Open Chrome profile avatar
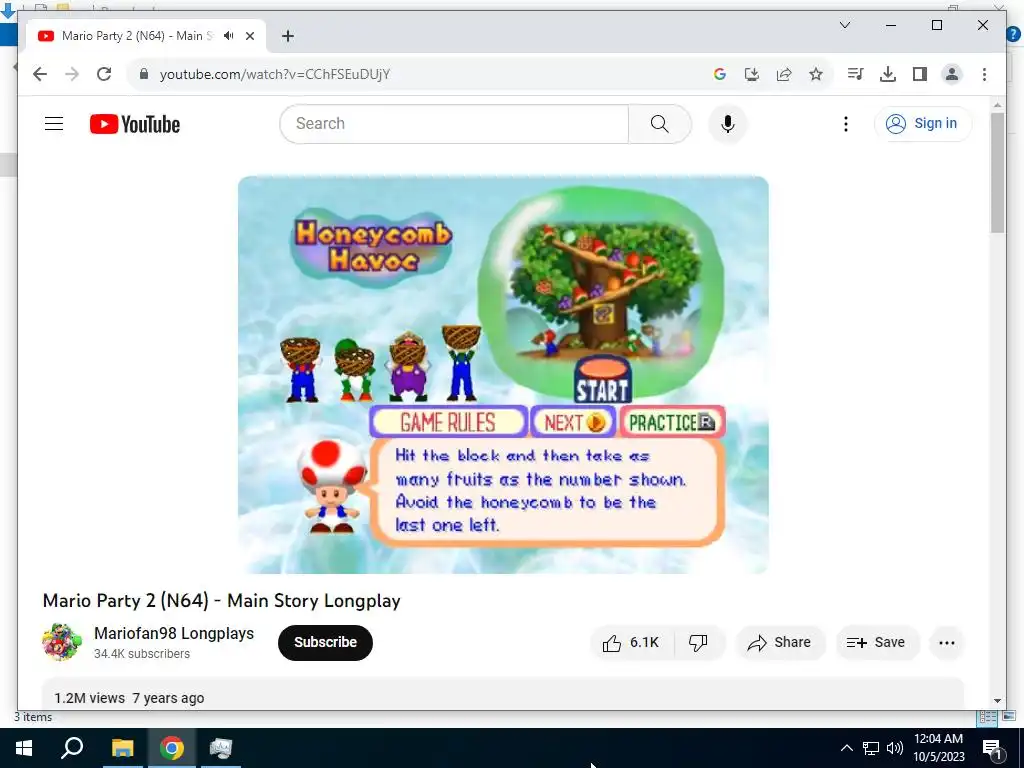Viewport: 1024px width, 768px height. [x=952, y=74]
